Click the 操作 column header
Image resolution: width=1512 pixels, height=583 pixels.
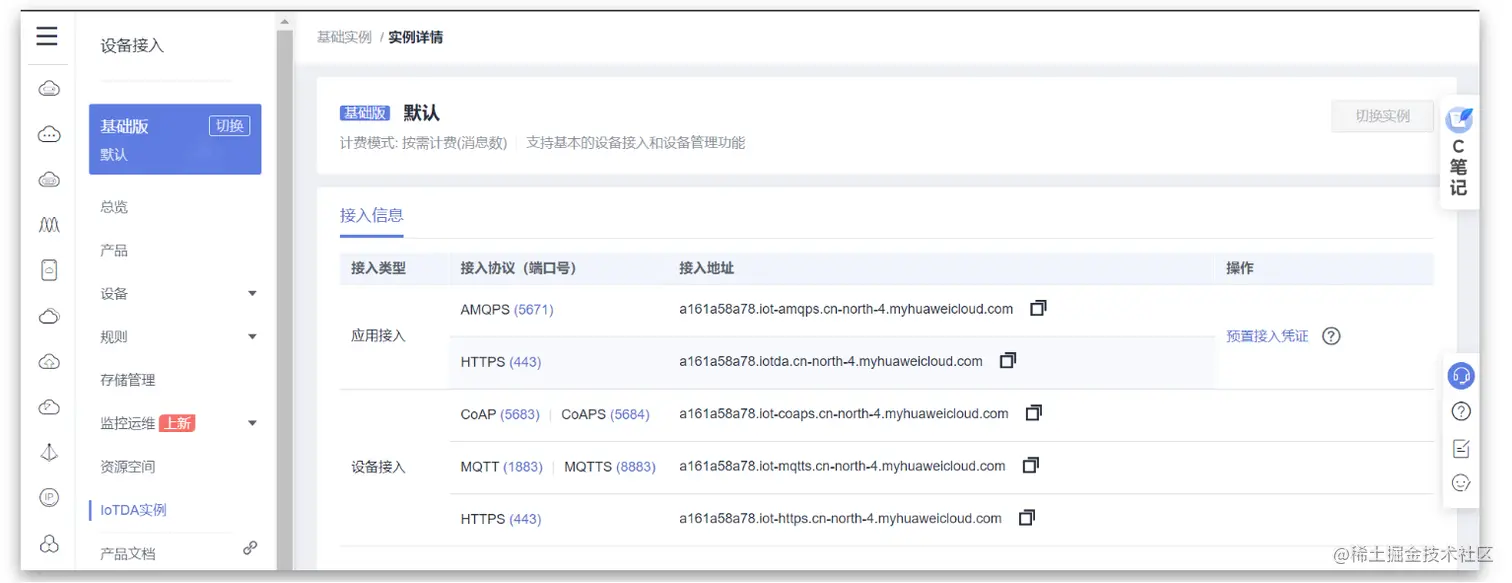[x=1240, y=268]
